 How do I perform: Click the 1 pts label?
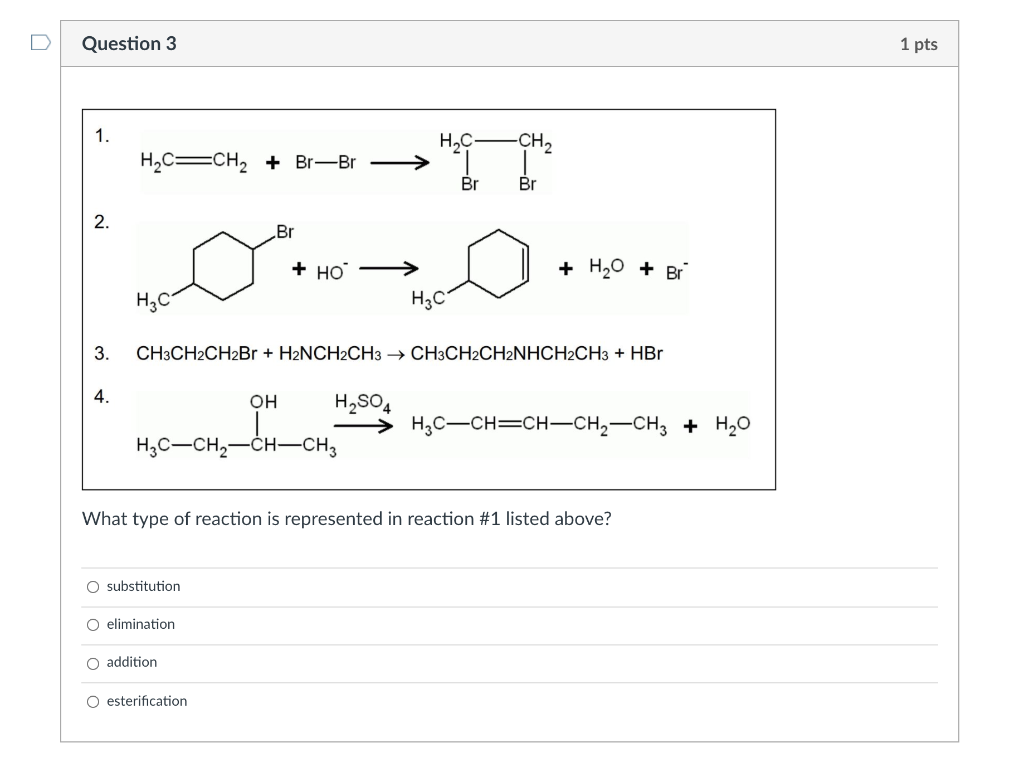(918, 44)
